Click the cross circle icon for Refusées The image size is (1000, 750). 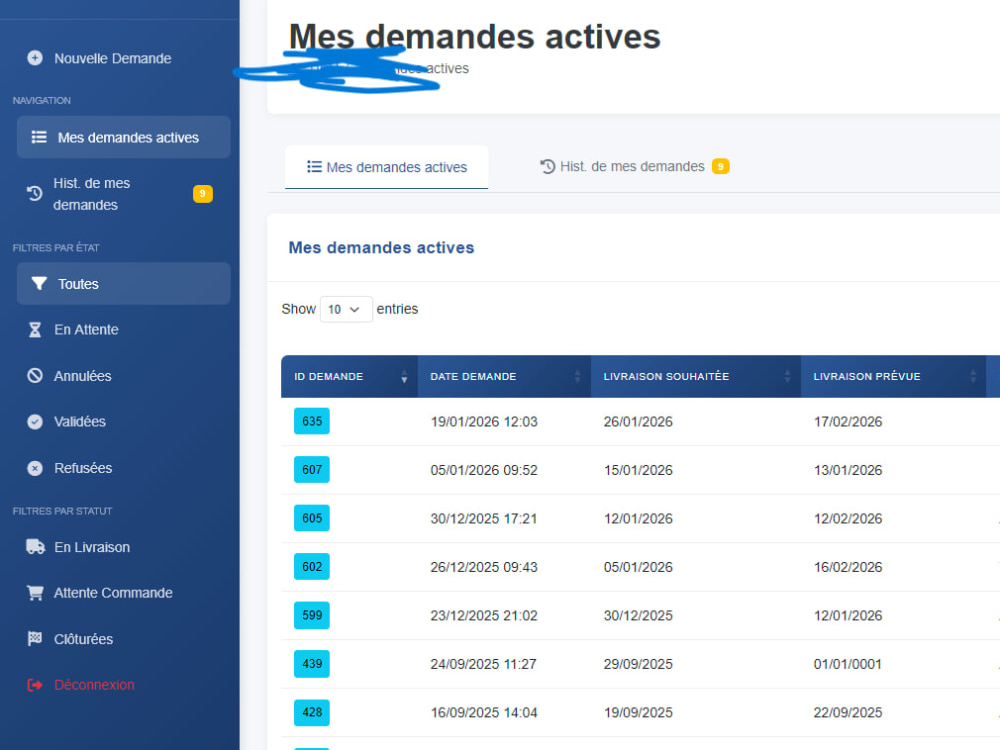(35, 468)
